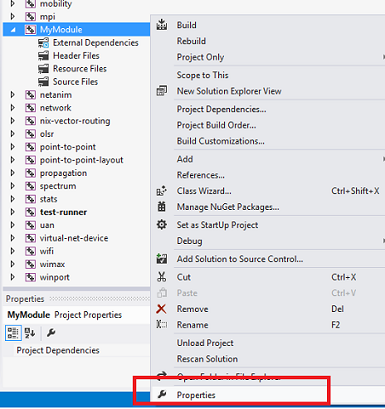Click the Manage NuGet Packages icon

pyautogui.click(x=162, y=207)
